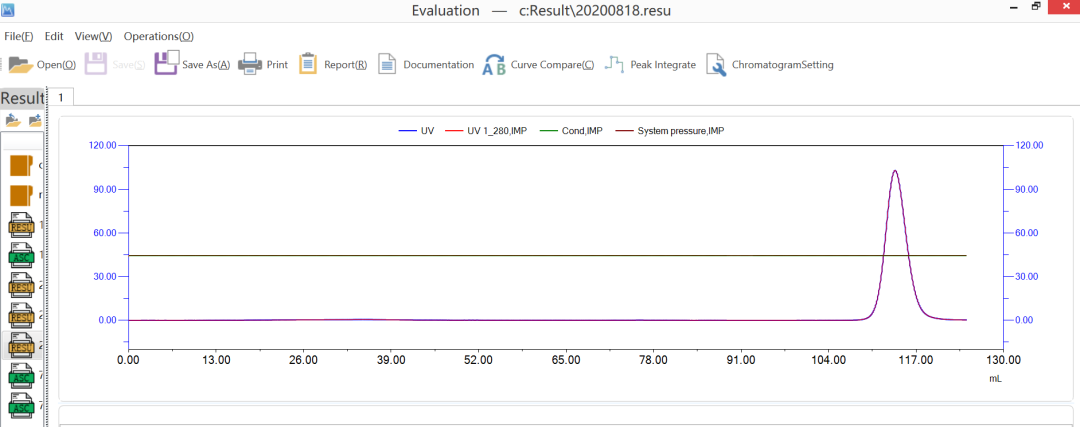This screenshot has width=1080, height=427.
Task: Open Documentation from the toolbar
Action: coord(388,64)
